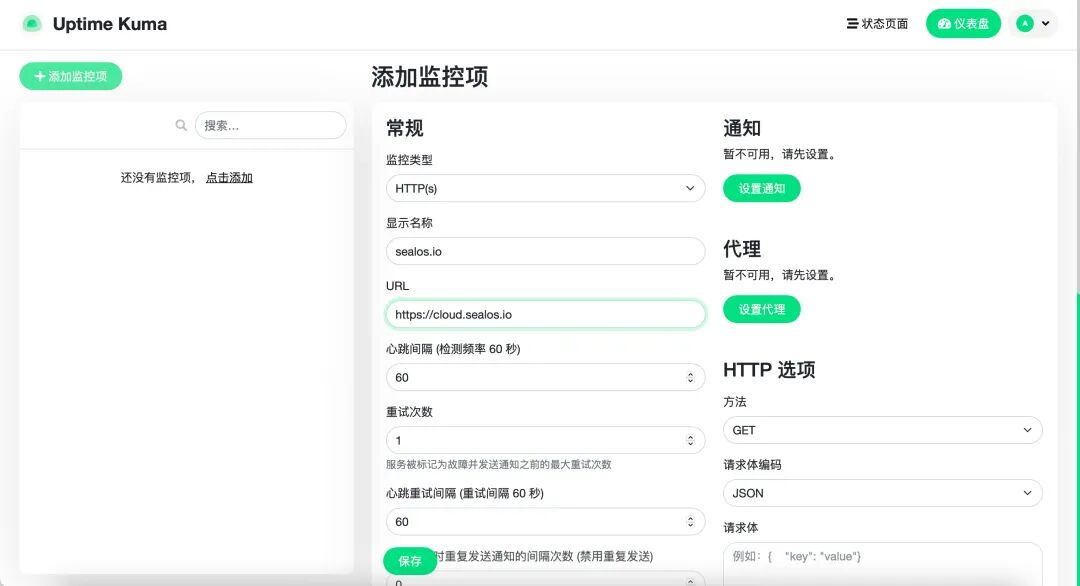Click the 保存 save button
The image size is (1080, 586).
tap(410, 561)
